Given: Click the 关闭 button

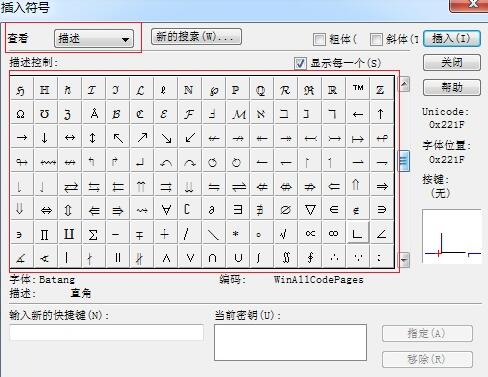Looking at the screenshot, I should point(452,62).
